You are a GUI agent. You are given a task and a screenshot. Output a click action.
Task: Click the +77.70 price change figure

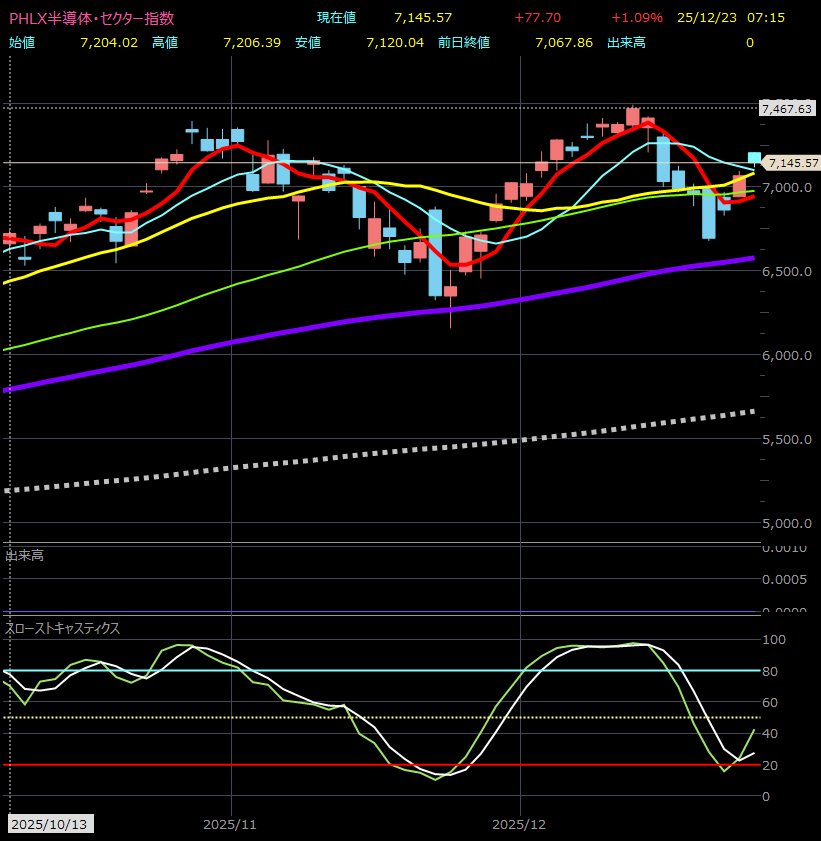pos(538,18)
